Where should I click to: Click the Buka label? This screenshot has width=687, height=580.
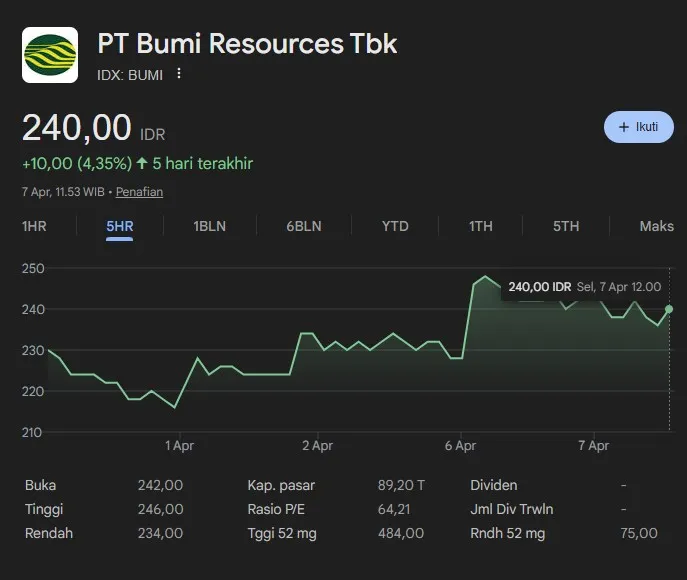(40, 485)
